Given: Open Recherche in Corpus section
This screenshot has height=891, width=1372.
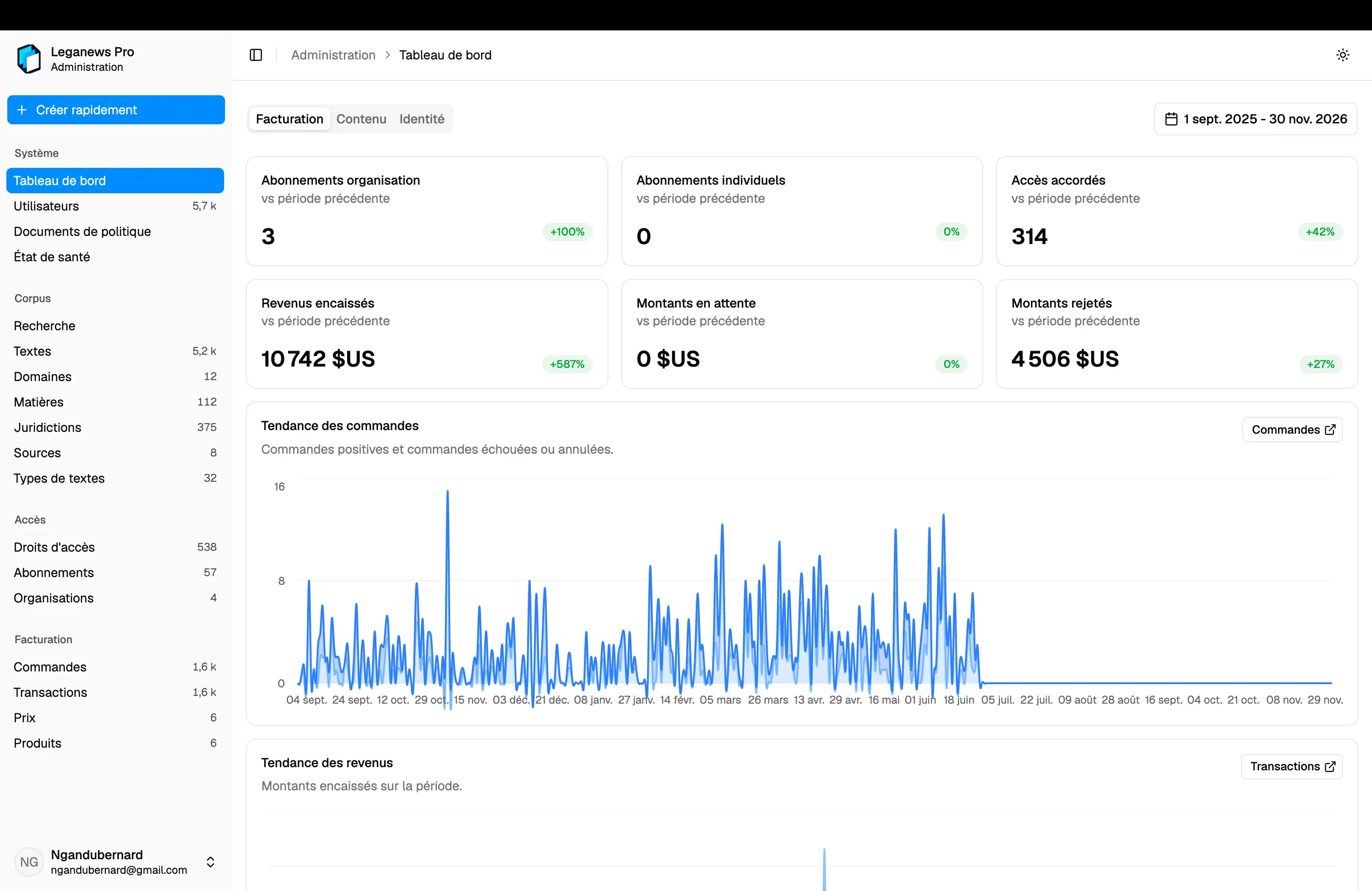Looking at the screenshot, I should [115, 326].
